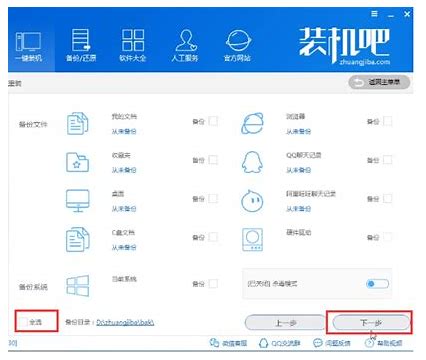Image resolution: width=426 pixels, height=360 pixels.
Task: Click the 浏览器 item name
Action: coord(295,116)
